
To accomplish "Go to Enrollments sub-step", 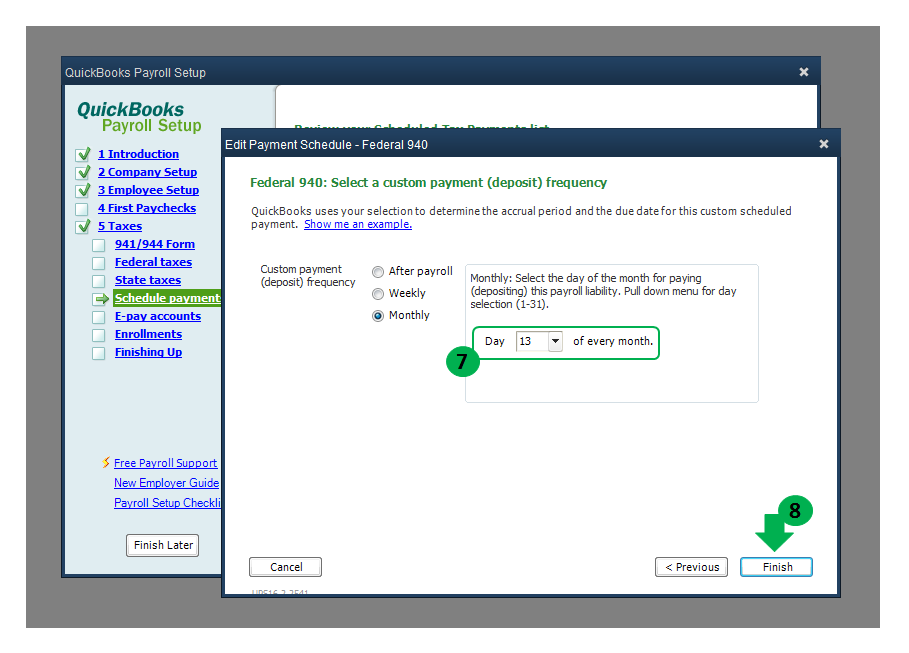I will 148,334.
